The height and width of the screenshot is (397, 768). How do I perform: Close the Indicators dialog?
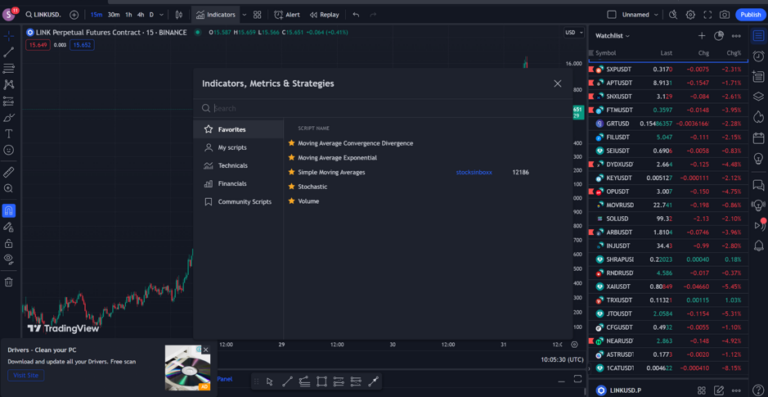point(557,84)
